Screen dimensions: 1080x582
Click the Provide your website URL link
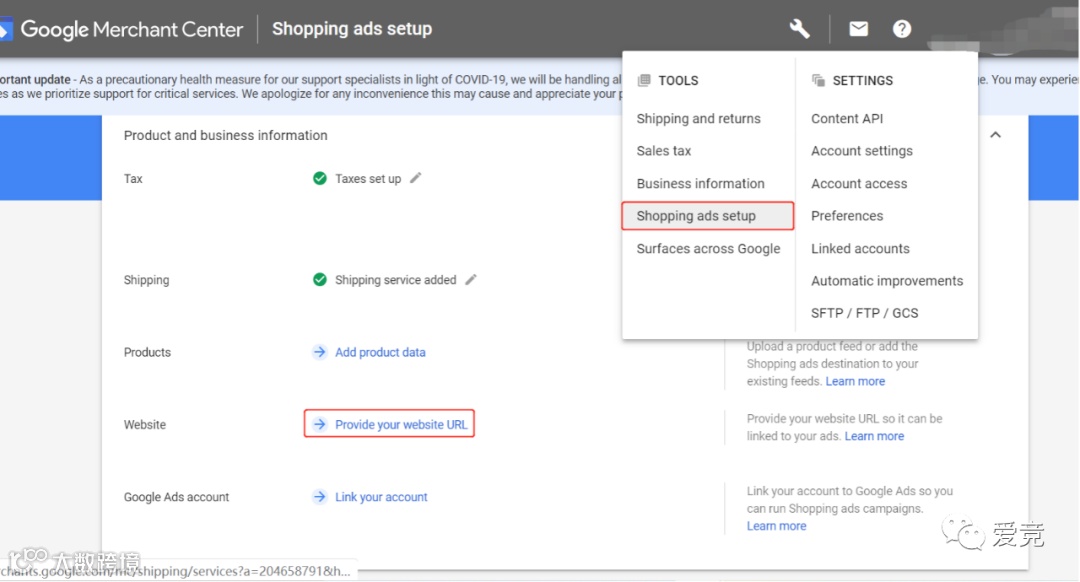pyautogui.click(x=401, y=425)
